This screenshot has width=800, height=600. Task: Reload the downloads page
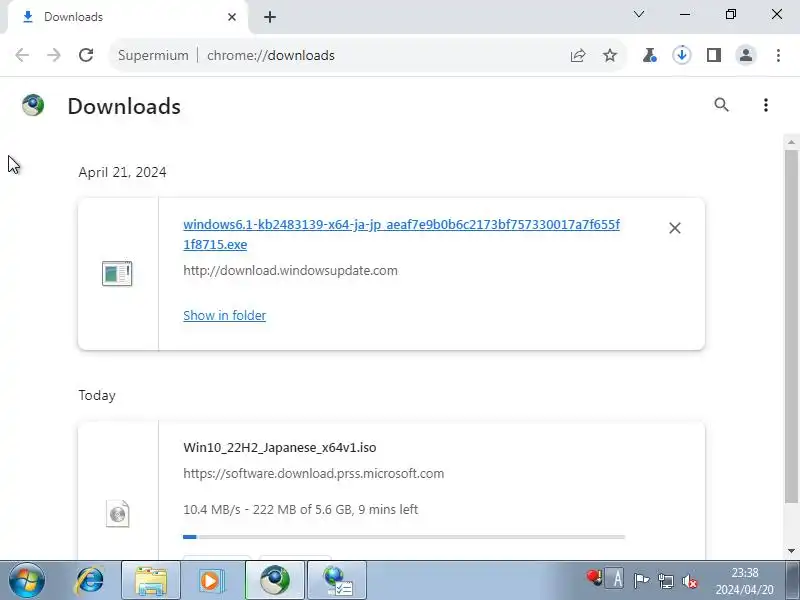(86, 55)
